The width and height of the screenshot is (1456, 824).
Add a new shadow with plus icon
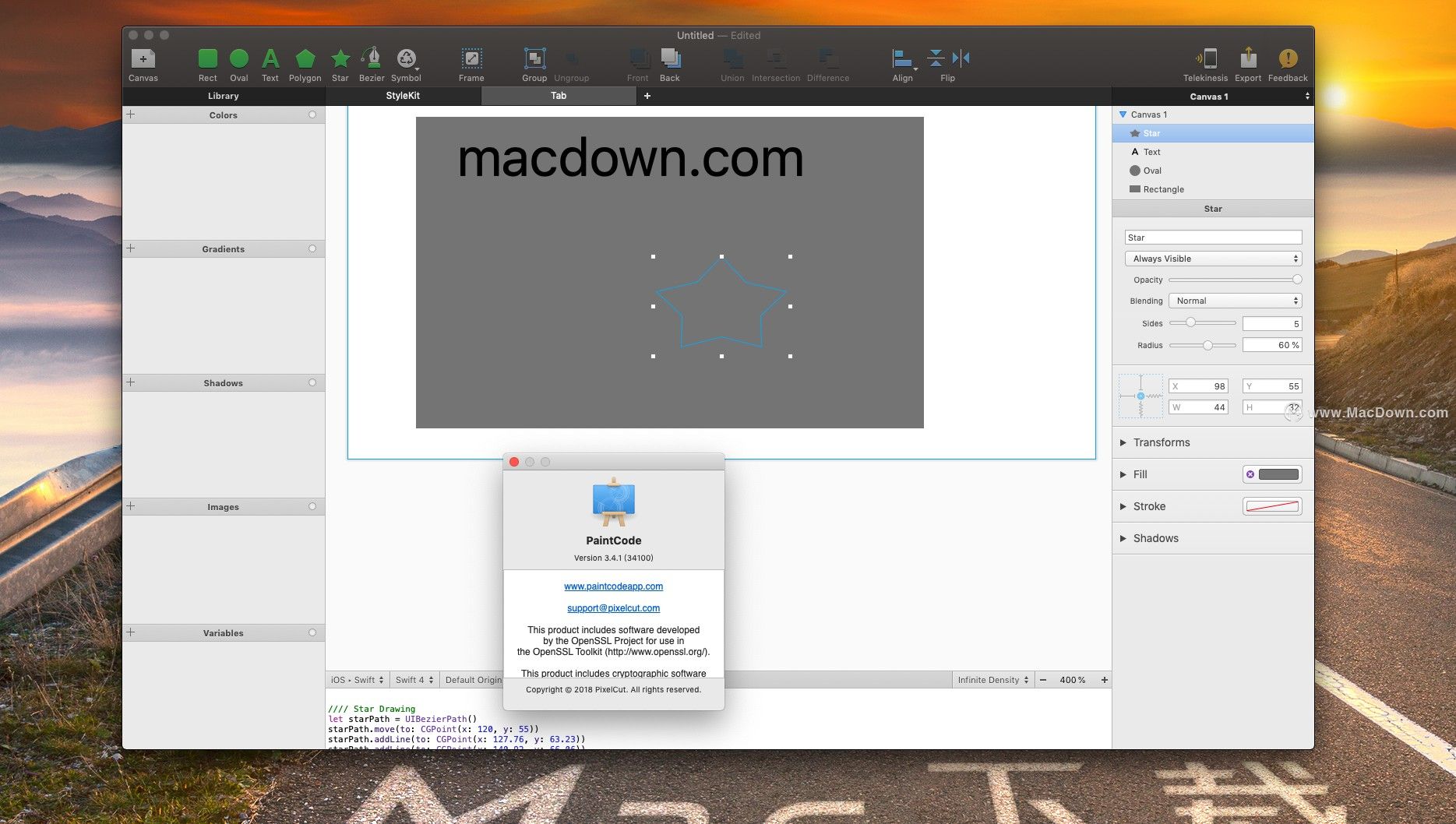131,382
